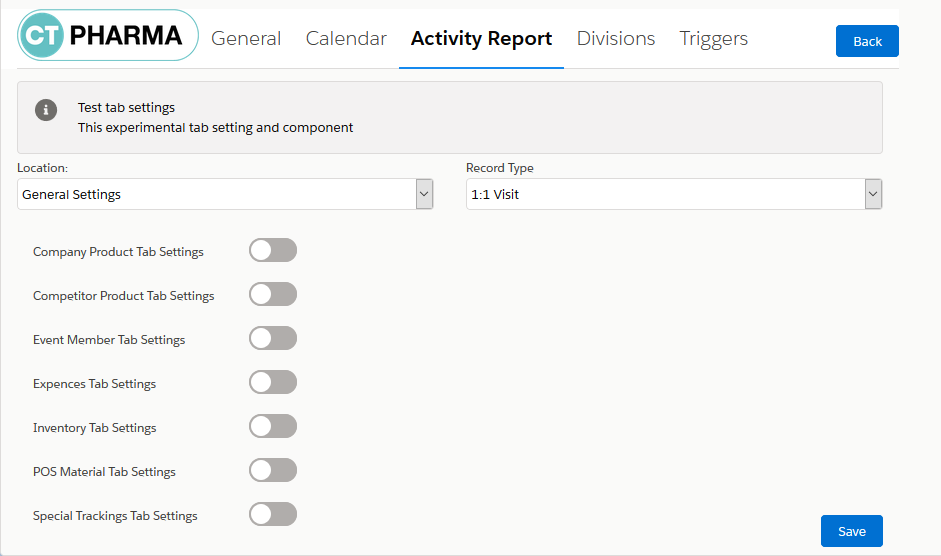Open the Calendar tab
Image resolution: width=941 pixels, height=556 pixels.
click(x=346, y=39)
